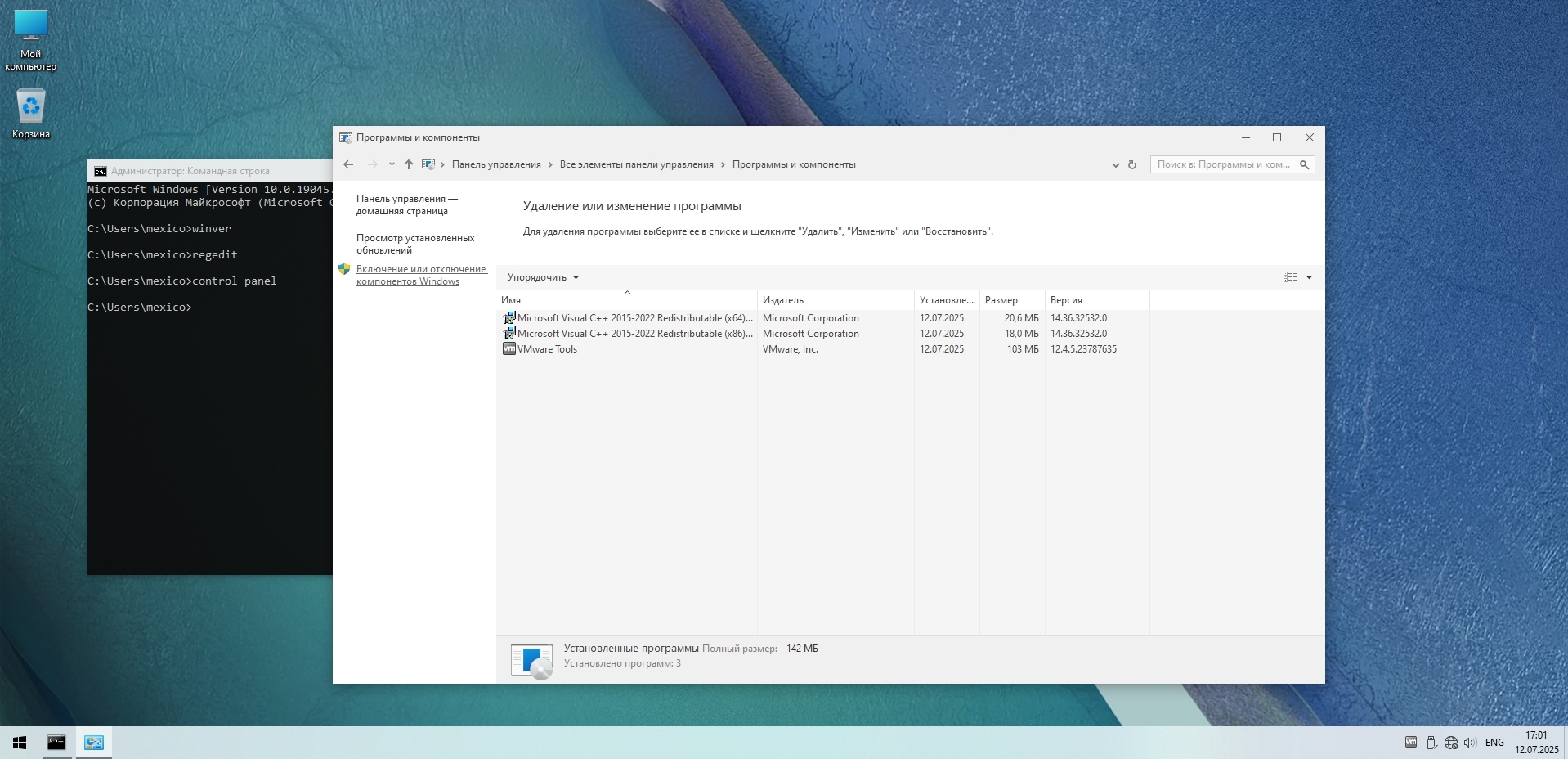
Task: Click VMware, Inc. publisher cell
Action: 791,349
